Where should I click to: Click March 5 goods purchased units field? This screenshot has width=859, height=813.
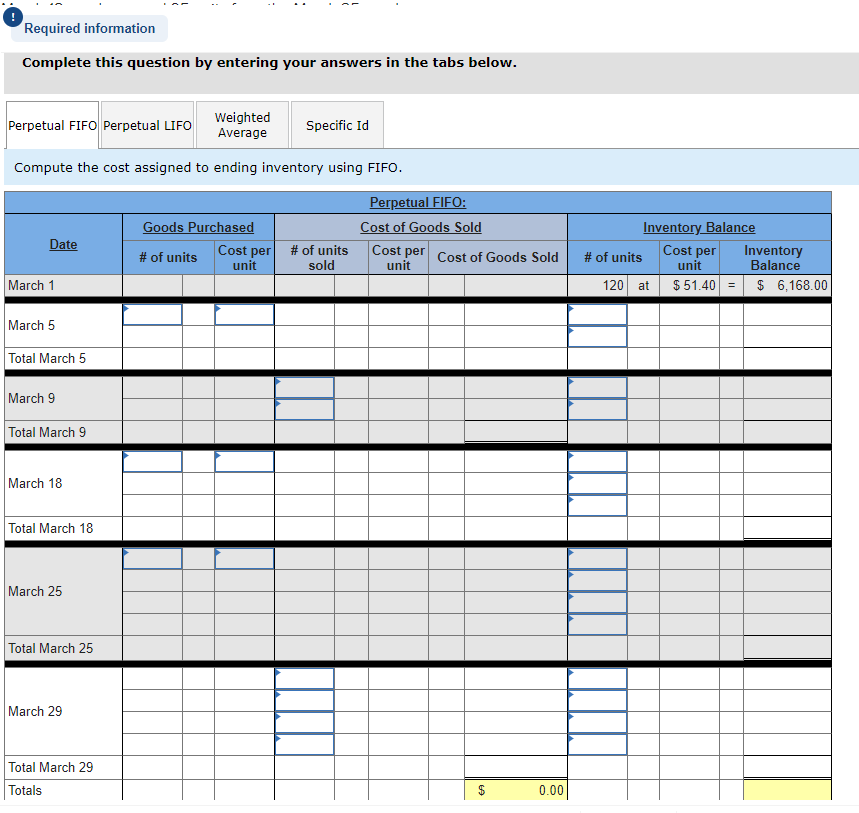[x=152, y=314]
